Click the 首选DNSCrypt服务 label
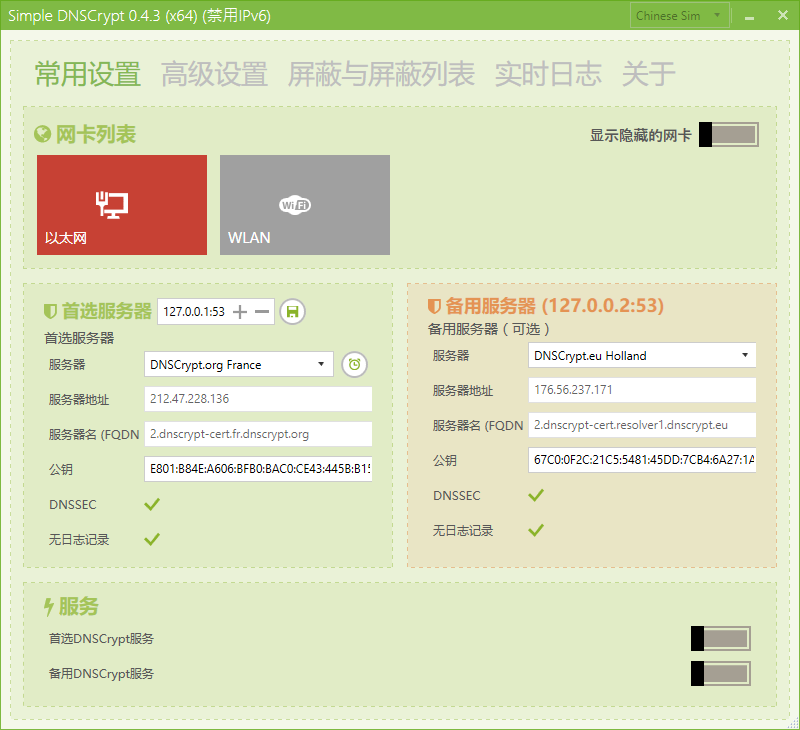Screen dimensions: 800x730 click(x=101, y=639)
